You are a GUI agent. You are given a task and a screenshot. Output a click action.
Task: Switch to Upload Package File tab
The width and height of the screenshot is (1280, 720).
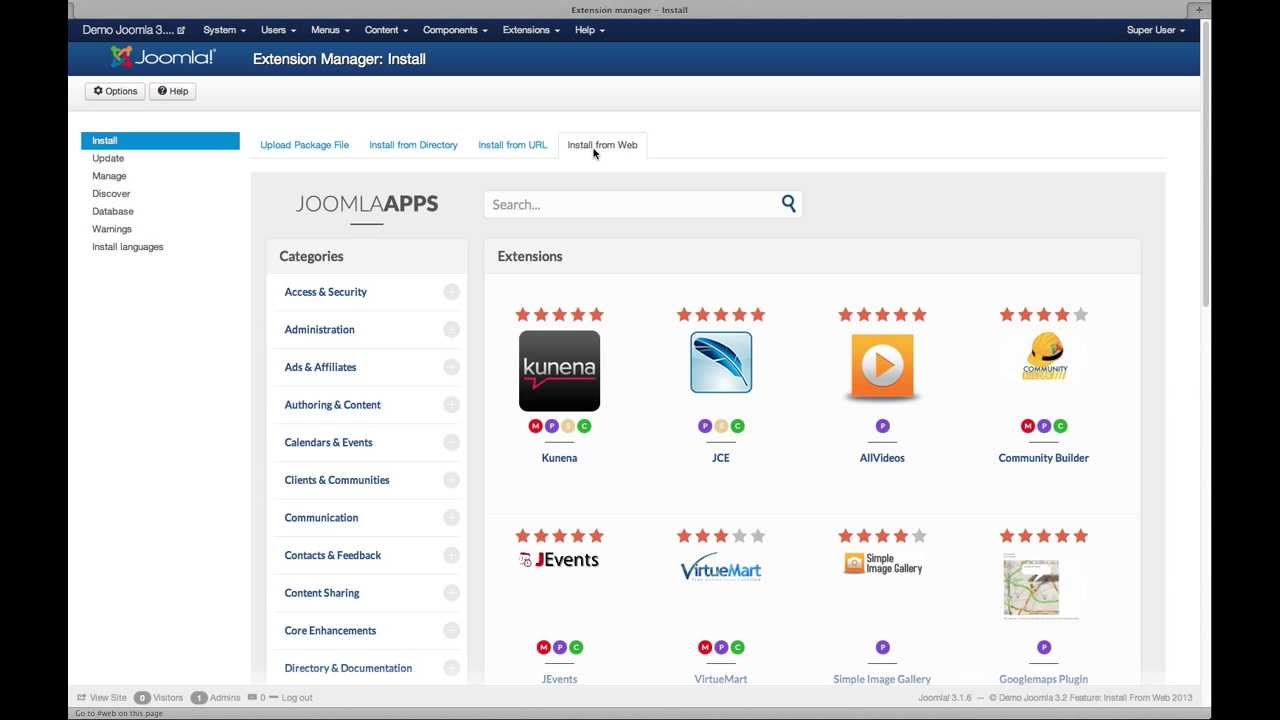304,145
